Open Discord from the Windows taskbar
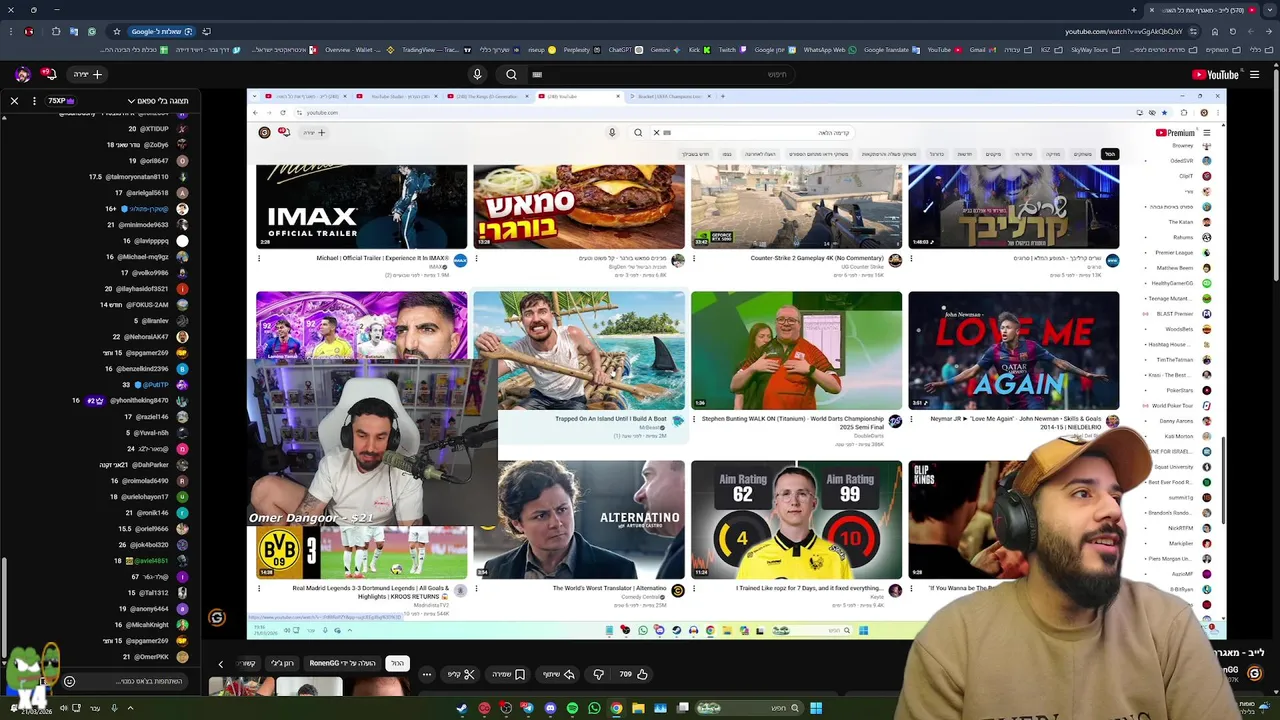This screenshot has width=1280, height=720. [x=550, y=708]
